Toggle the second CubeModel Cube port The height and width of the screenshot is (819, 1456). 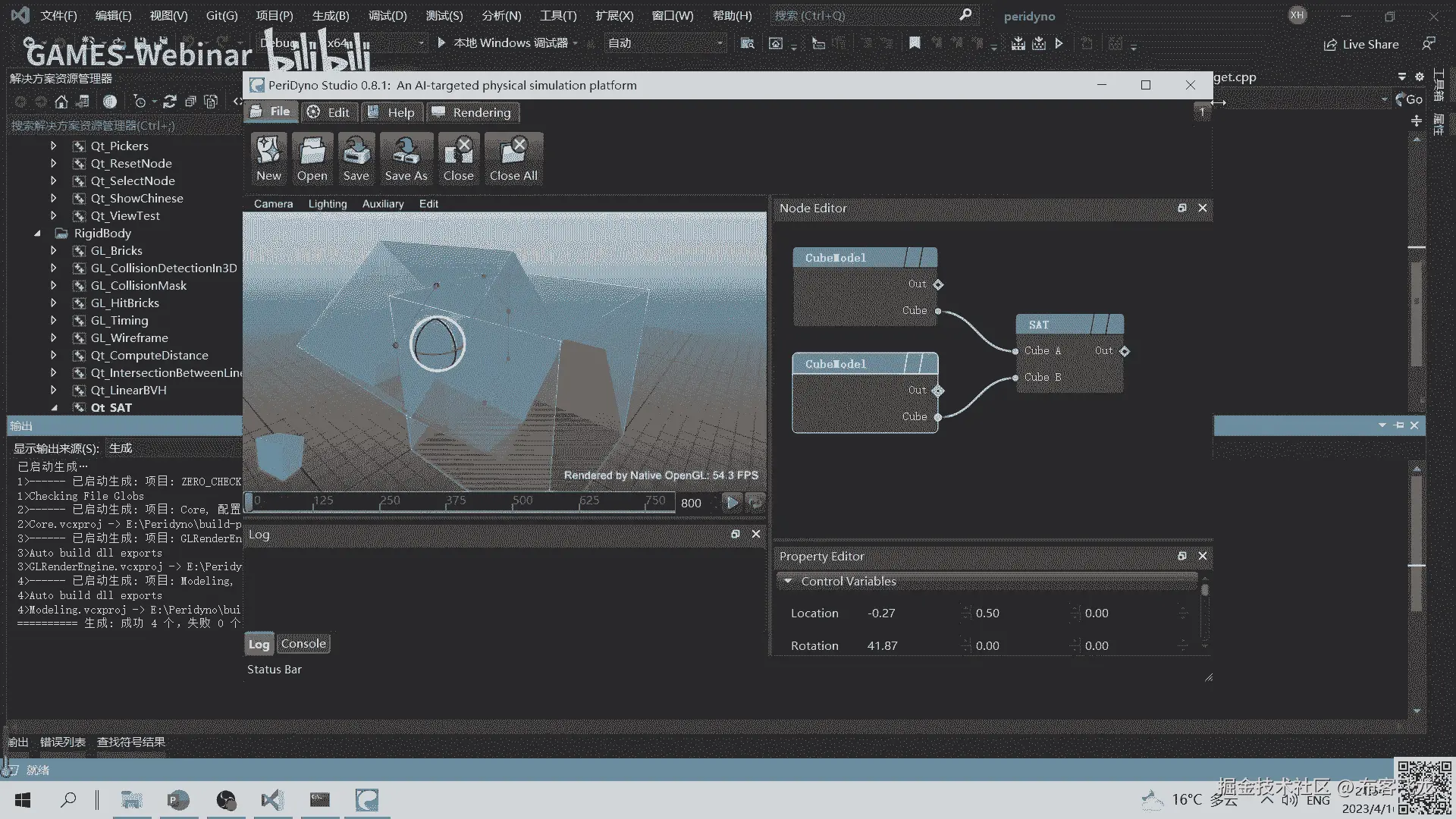(x=938, y=417)
